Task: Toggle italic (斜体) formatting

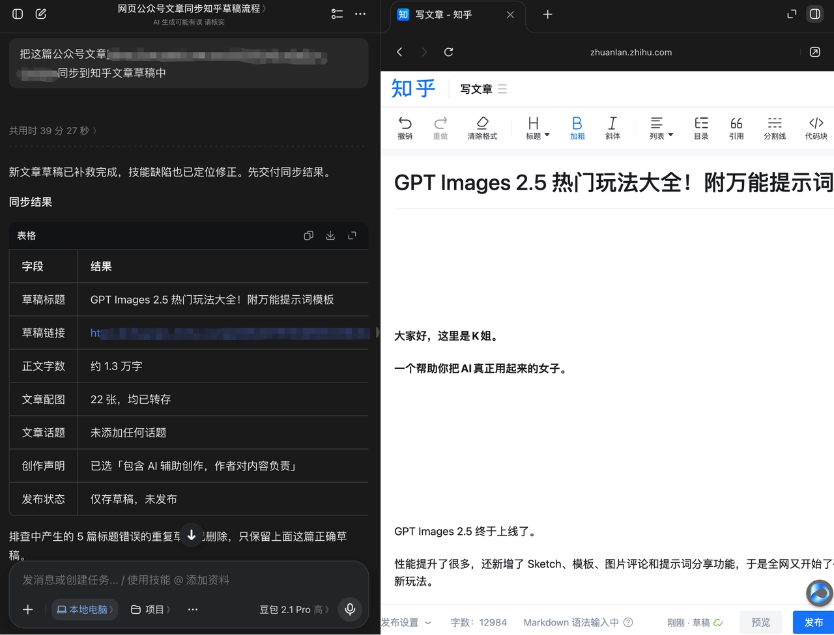Action: pyautogui.click(x=613, y=128)
